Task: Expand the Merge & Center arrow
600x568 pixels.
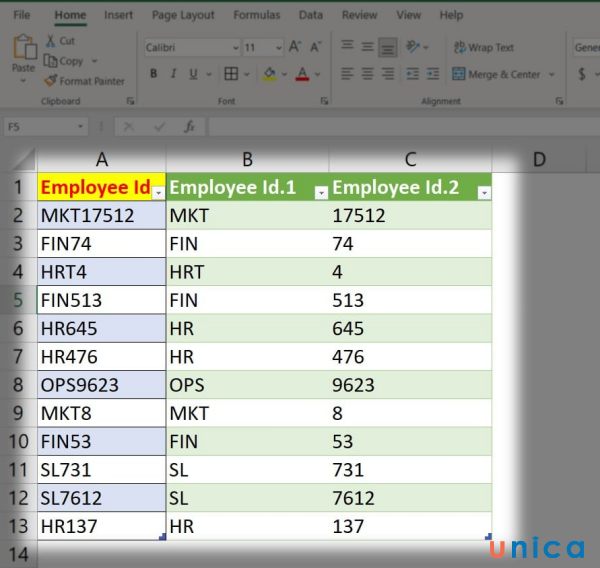Action: 552,74
